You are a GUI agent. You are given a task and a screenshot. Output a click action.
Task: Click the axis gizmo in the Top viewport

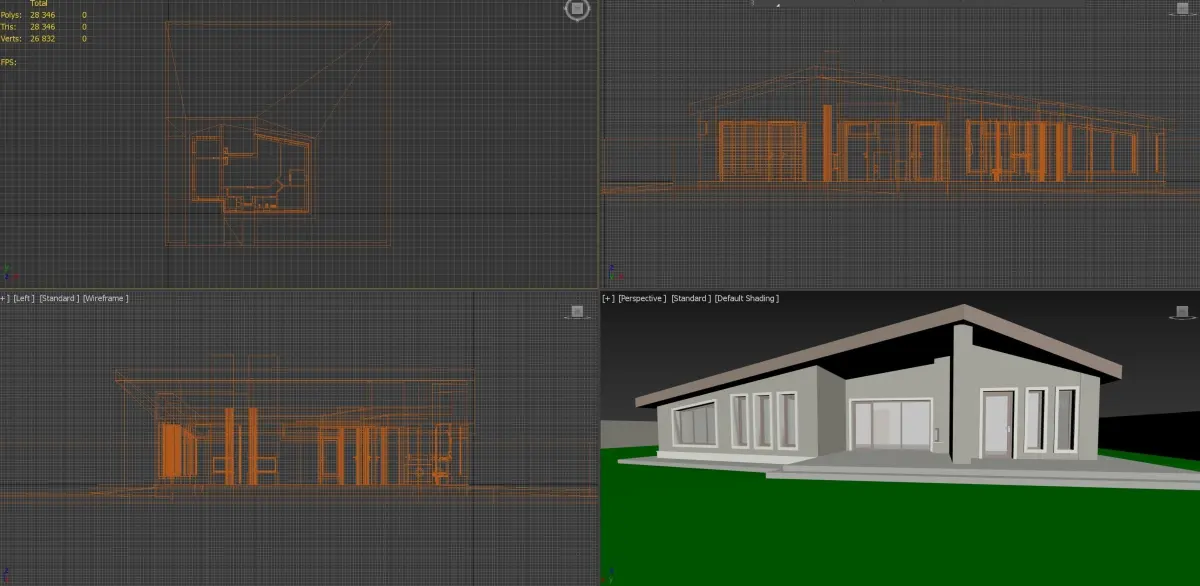point(8,271)
